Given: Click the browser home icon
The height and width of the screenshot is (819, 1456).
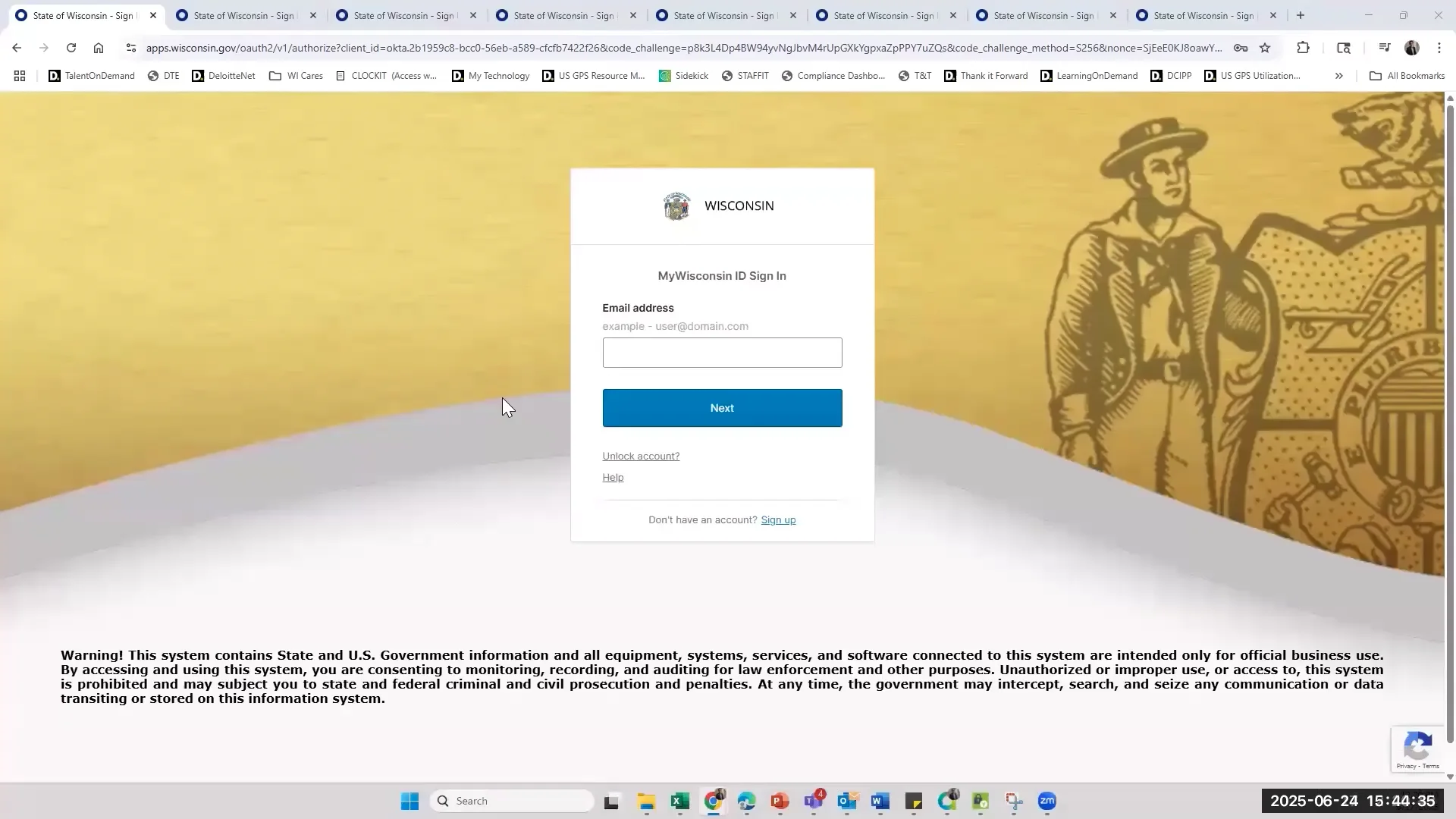Looking at the screenshot, I should (x=99, y=48).
